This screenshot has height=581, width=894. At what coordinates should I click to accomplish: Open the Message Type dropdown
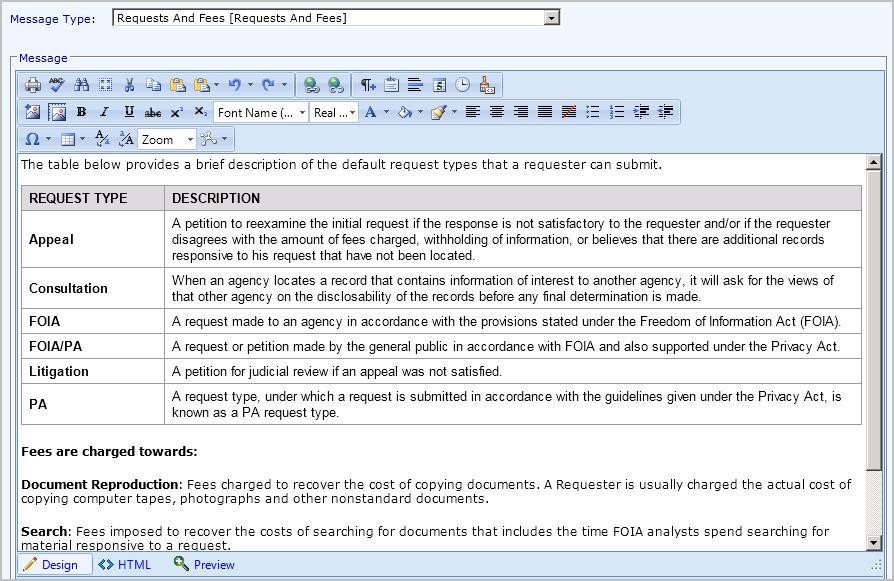tap(551, 18)
